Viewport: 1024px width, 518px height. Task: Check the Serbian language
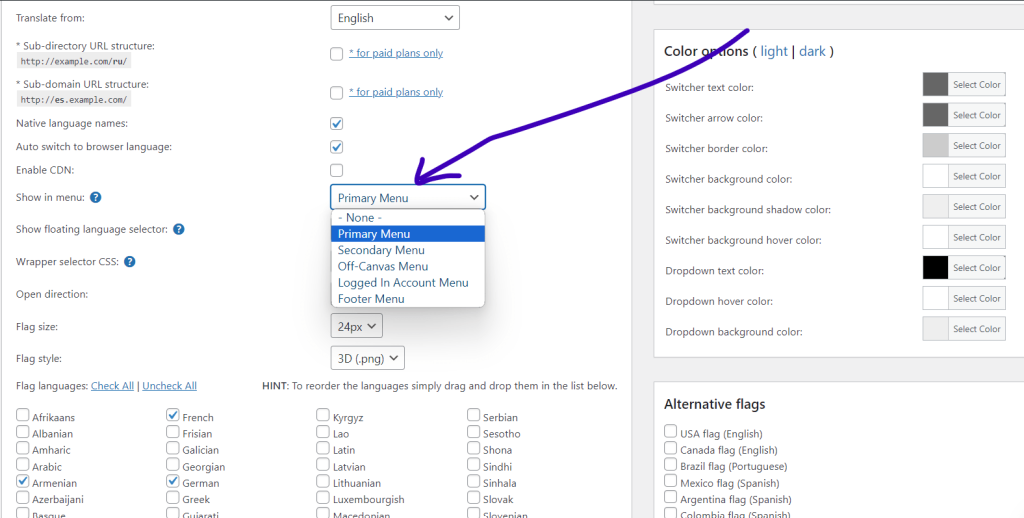click(x=473, y=415)
